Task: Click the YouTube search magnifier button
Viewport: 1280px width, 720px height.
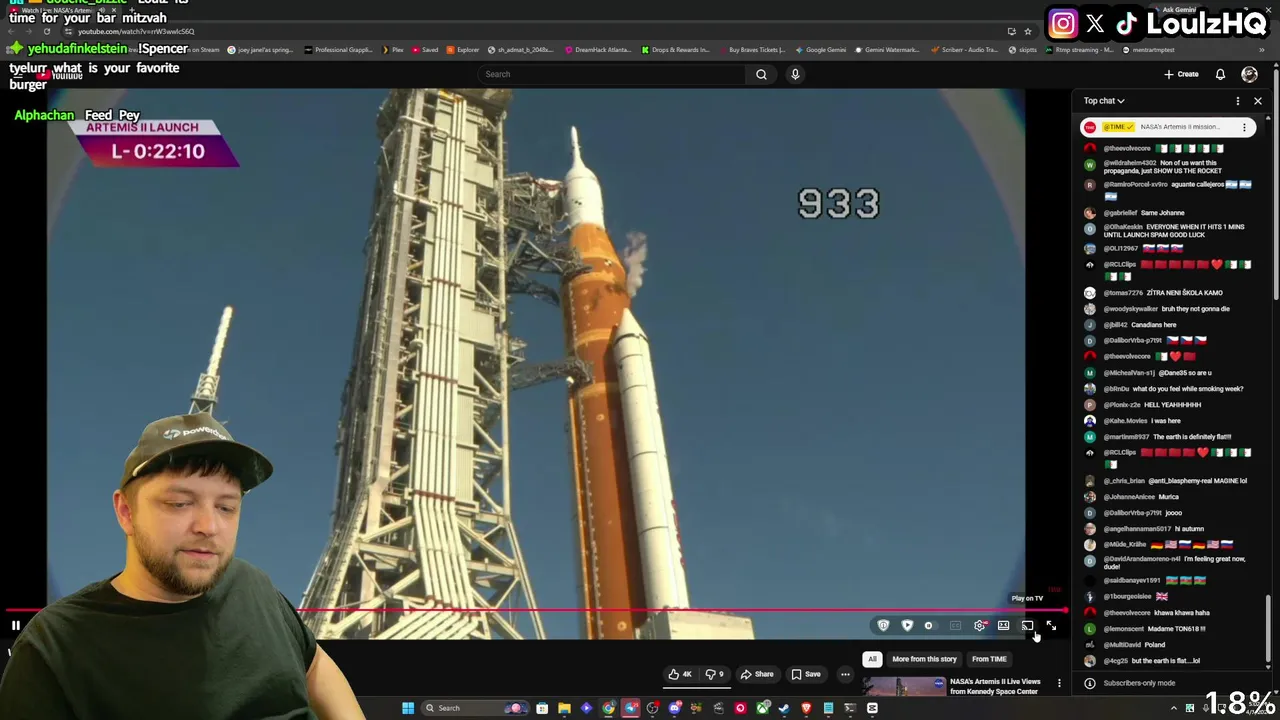Action: click(x=761, y=74)
